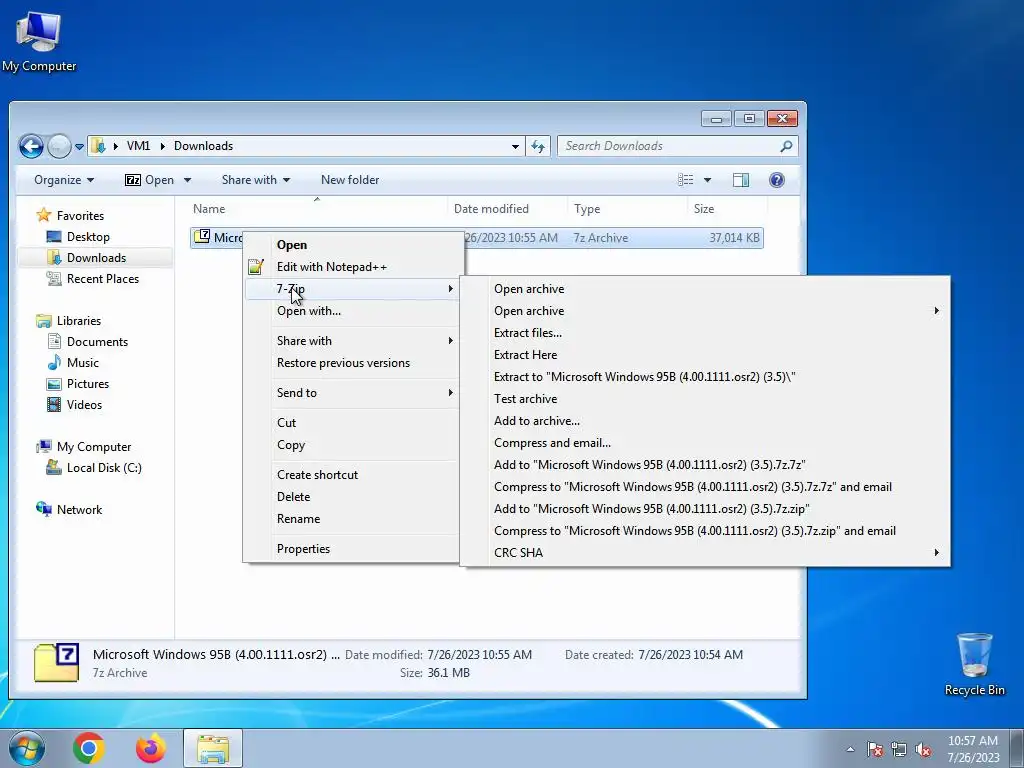1024x768 pixels.
Task: Open the address bar history dropdown
Action: click(515, 146)
